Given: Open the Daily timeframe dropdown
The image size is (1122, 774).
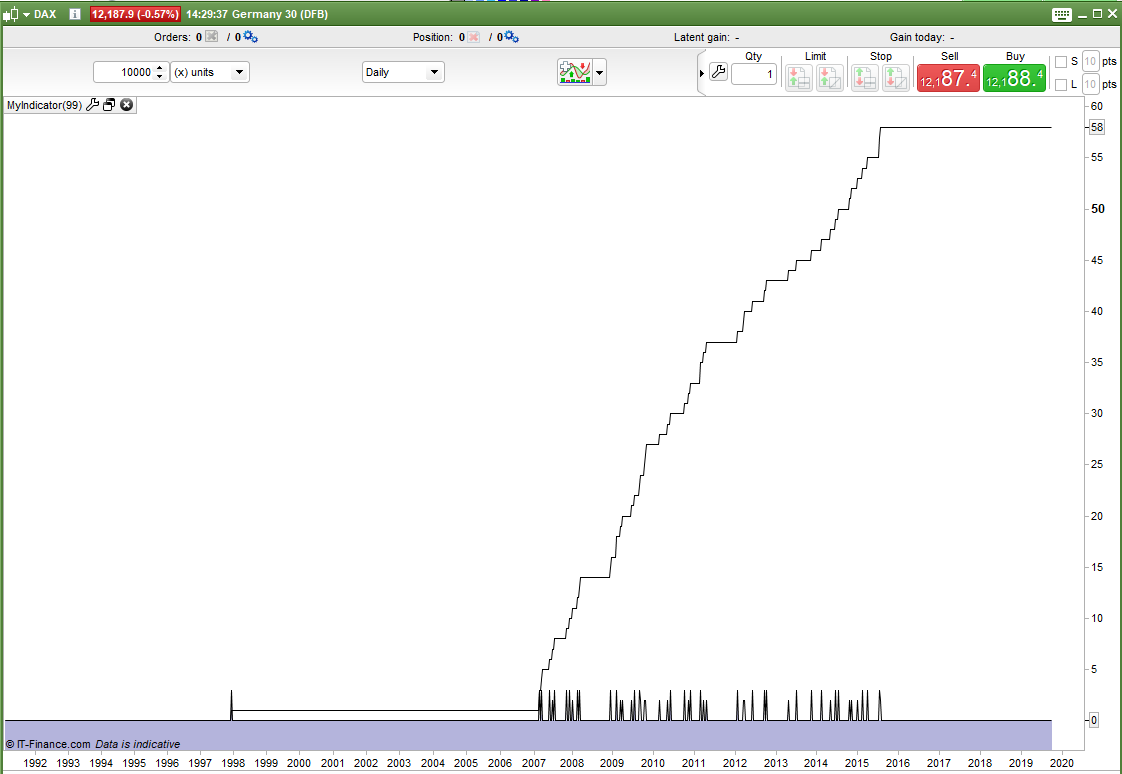Looking at the screenshot, I should pyautogui.click(x=403, y=72).
